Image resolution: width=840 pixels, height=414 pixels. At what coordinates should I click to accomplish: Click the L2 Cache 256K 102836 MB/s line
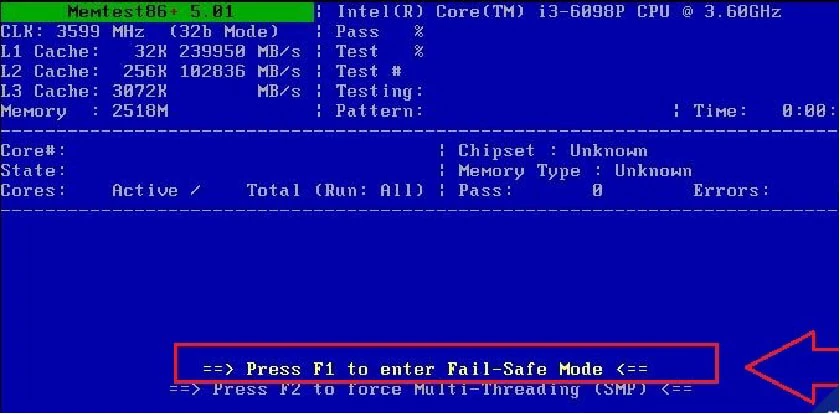(151, 72)
